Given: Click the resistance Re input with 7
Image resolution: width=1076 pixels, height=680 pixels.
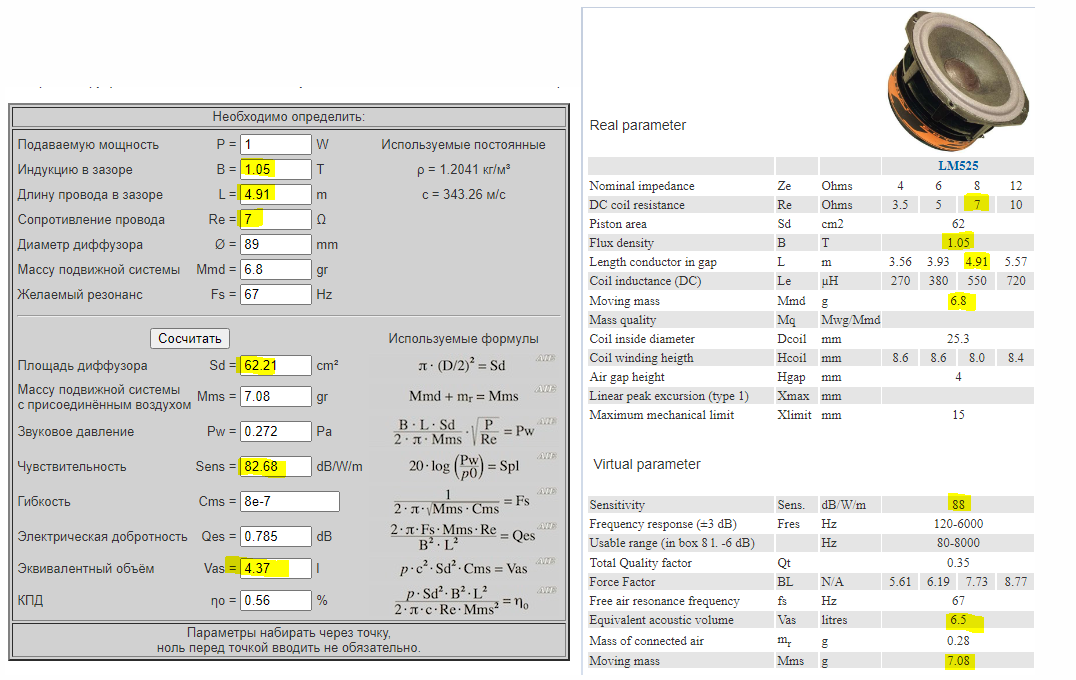Looking at the screenshot, I should [276, 219].
